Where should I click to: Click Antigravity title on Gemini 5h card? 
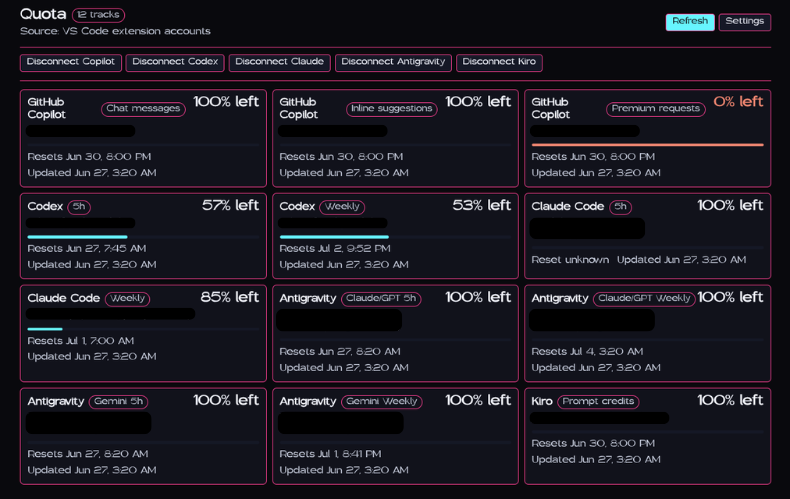56,401
